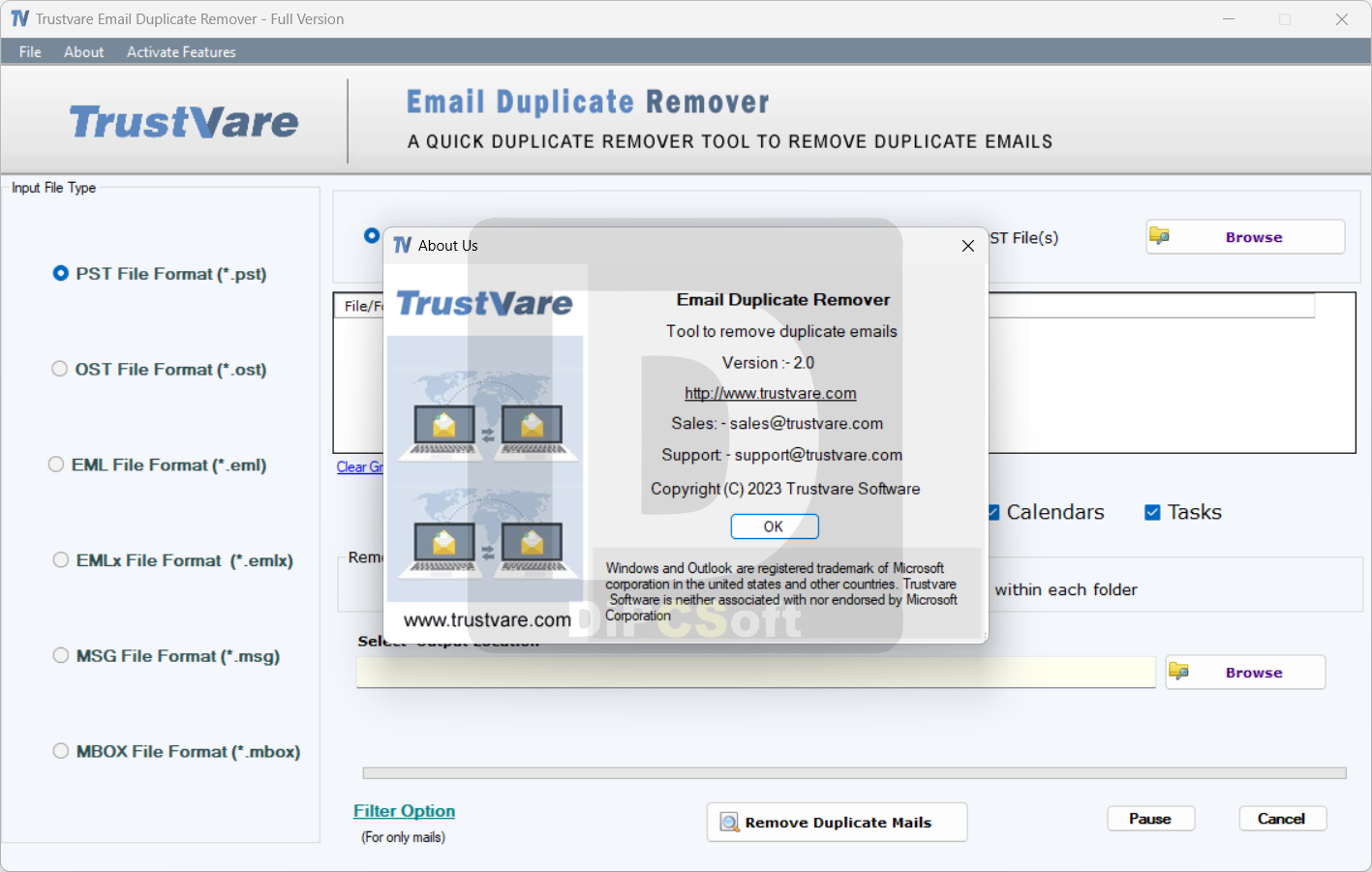Click the folder icon on top Browse button
The image size is (1372, 872).
(x=1159, y=236)
